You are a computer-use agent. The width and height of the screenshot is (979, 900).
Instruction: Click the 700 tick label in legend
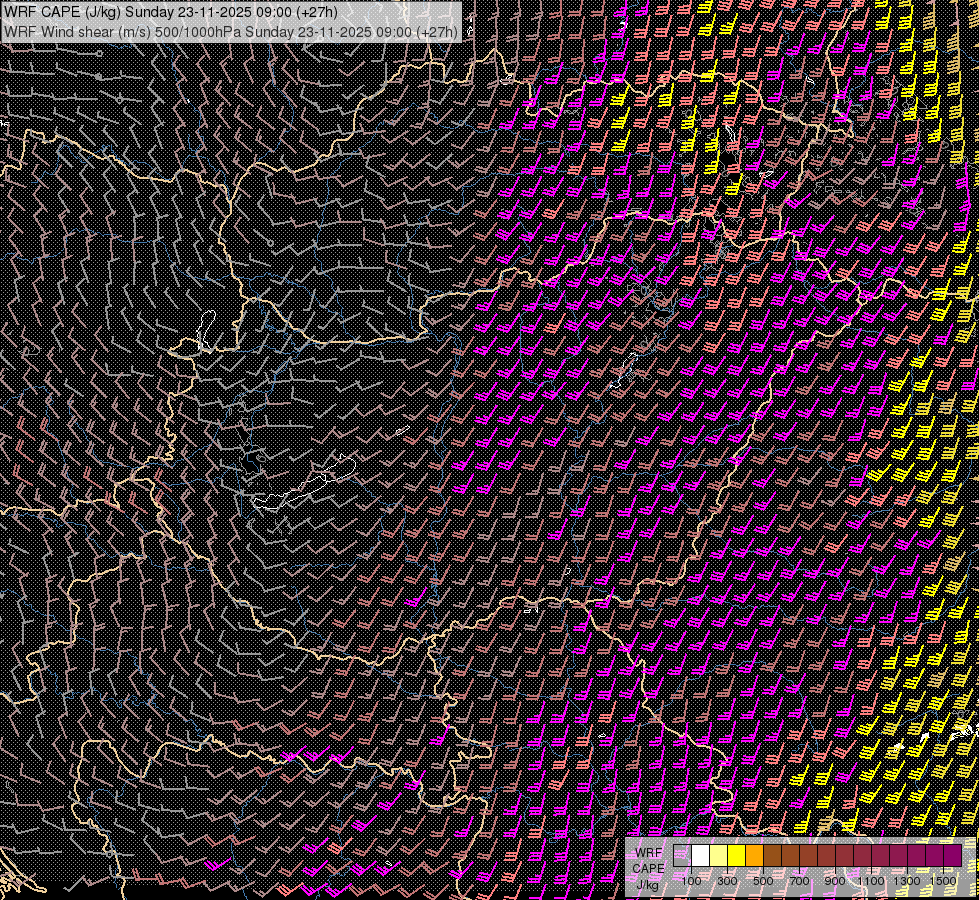tap(799, 881)
